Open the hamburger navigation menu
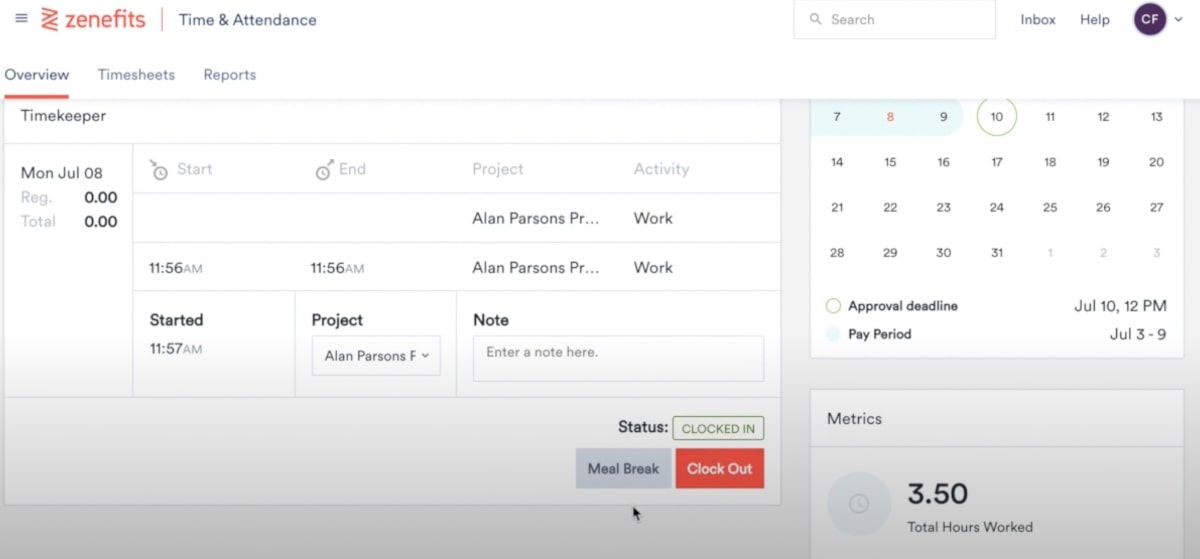 [21, 19]
